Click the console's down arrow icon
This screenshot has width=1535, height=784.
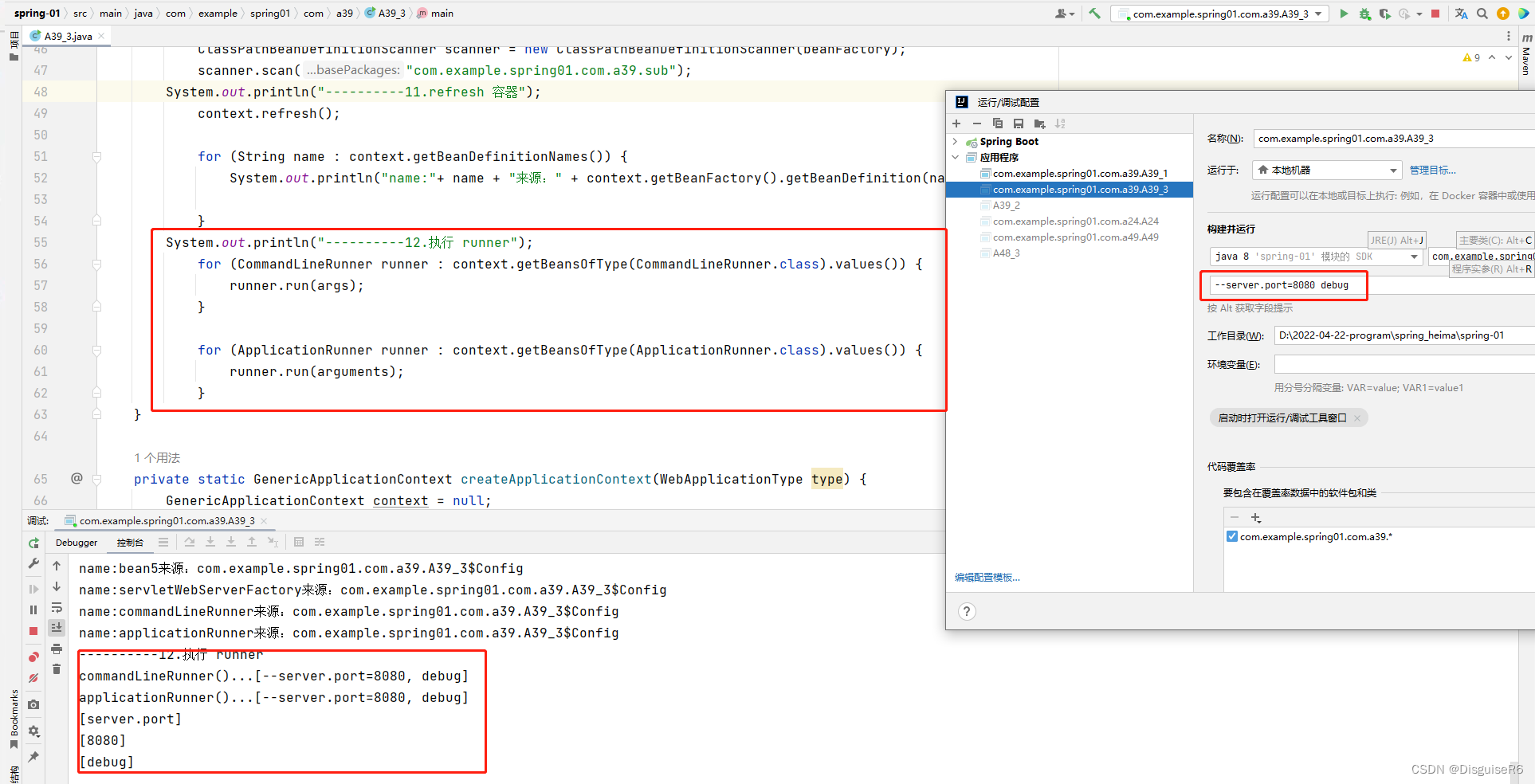tap(57, 586)
